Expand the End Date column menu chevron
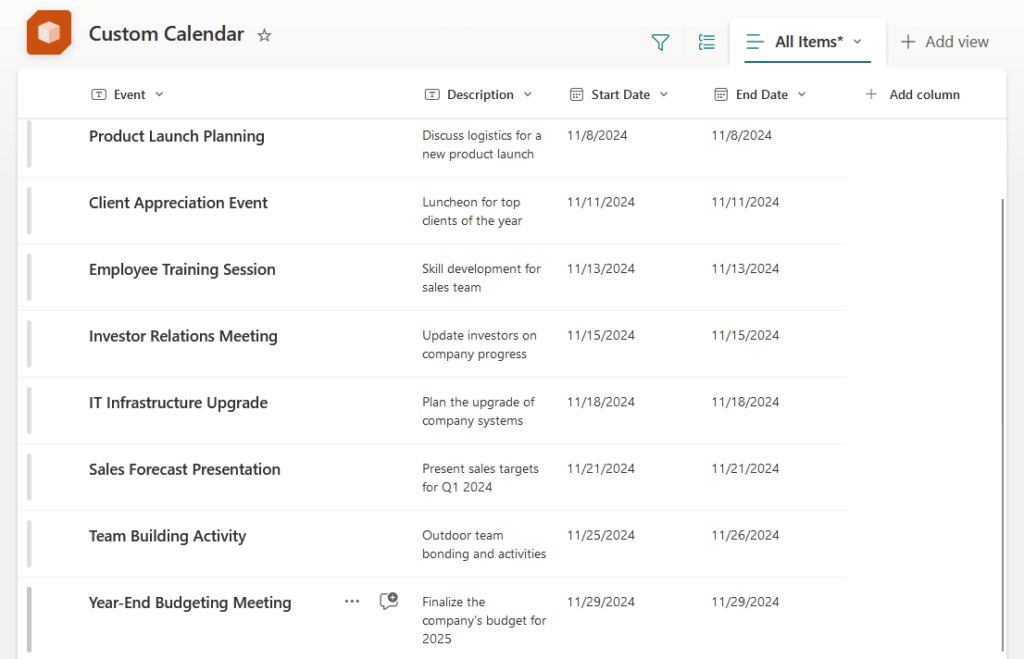 (802, 95)
